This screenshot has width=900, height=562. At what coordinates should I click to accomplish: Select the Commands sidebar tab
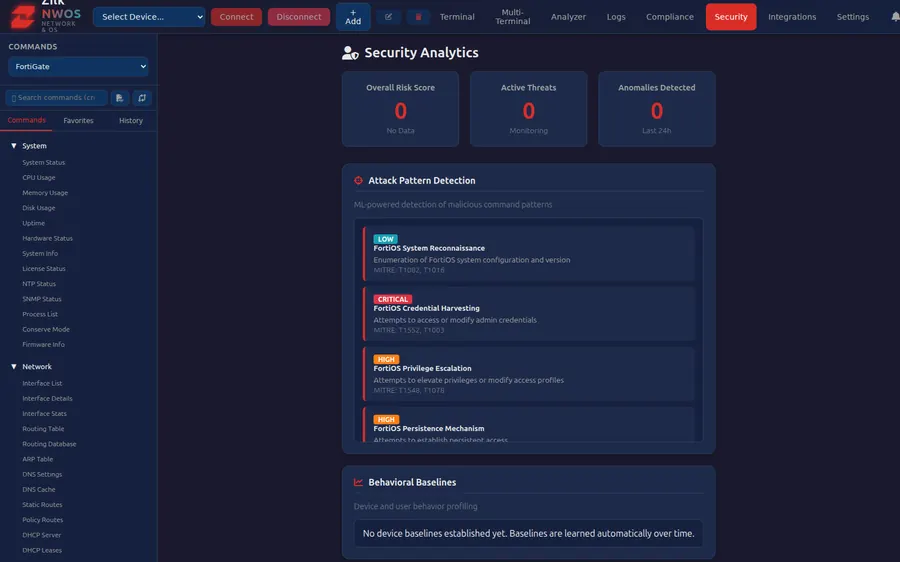[26, 121]
